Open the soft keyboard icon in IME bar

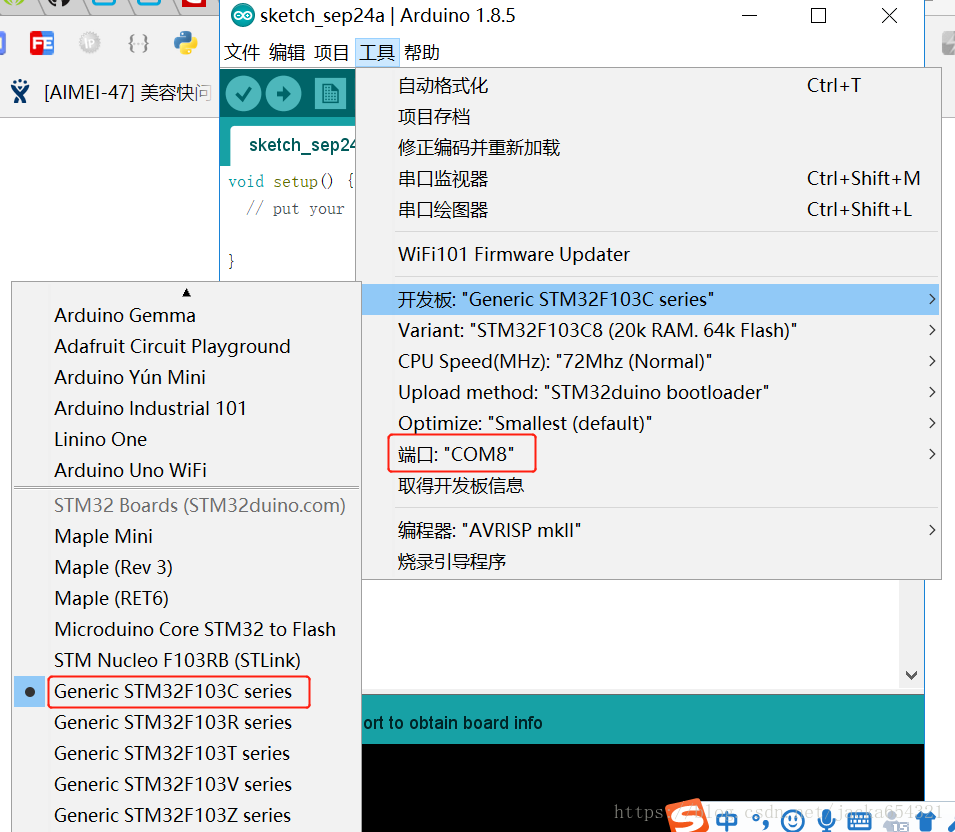(x=859, y=822)
